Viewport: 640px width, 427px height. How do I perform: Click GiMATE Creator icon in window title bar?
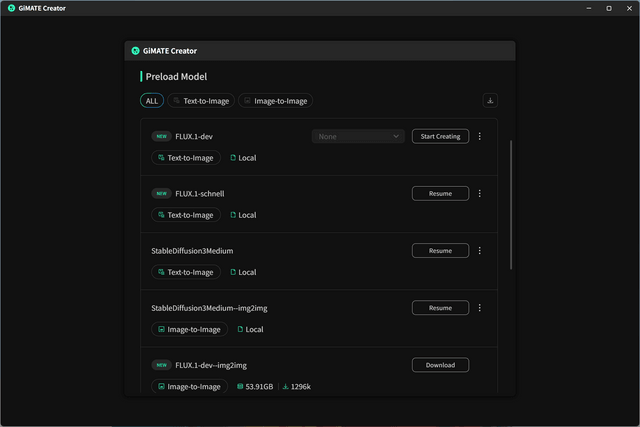pyautogui.click(x=11, y=8)
